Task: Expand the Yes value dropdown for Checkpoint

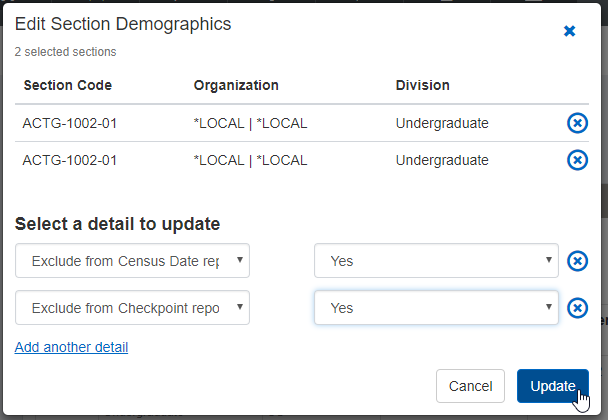Action: click(436, 308)
